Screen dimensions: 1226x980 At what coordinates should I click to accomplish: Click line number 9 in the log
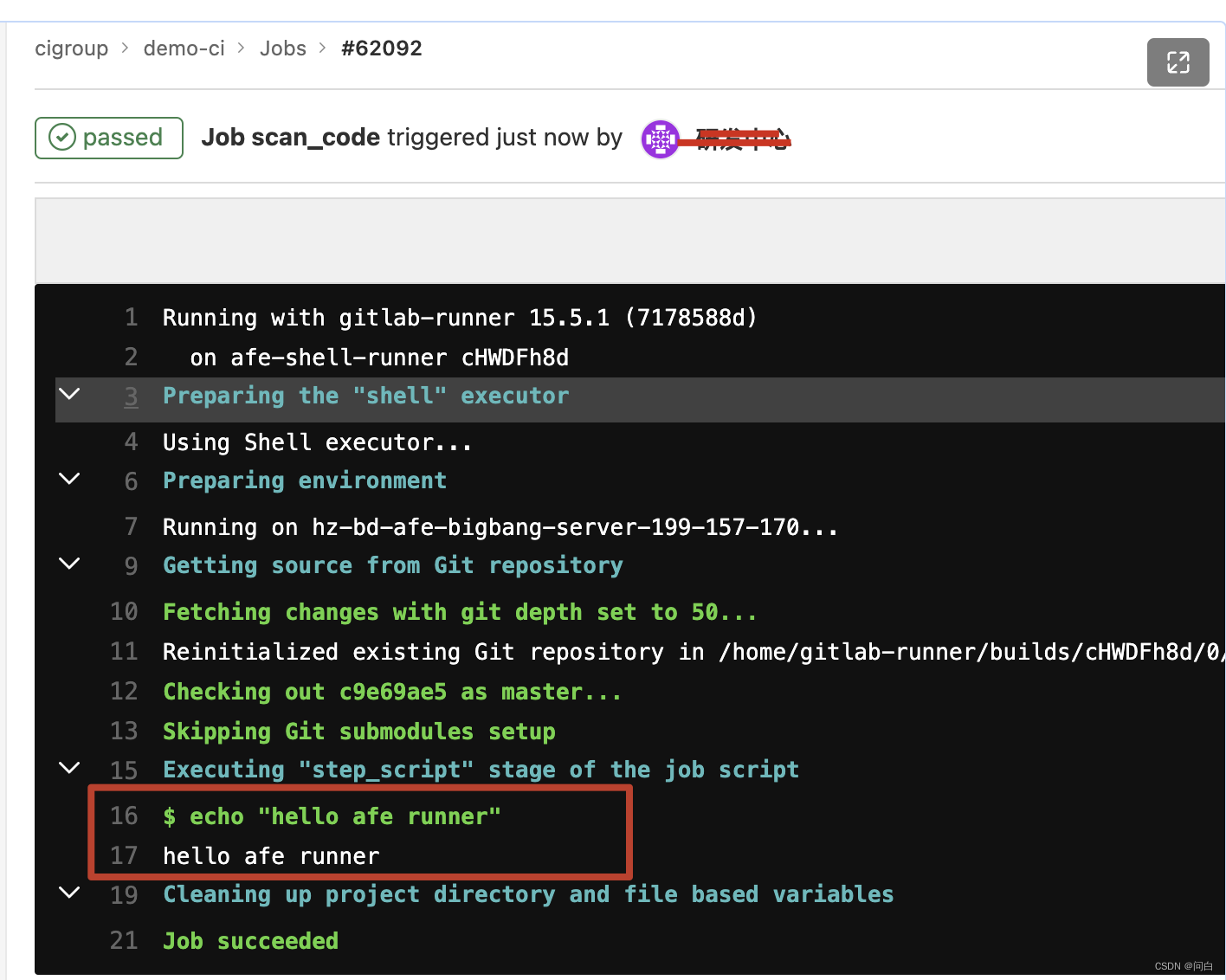coord(131,566)
